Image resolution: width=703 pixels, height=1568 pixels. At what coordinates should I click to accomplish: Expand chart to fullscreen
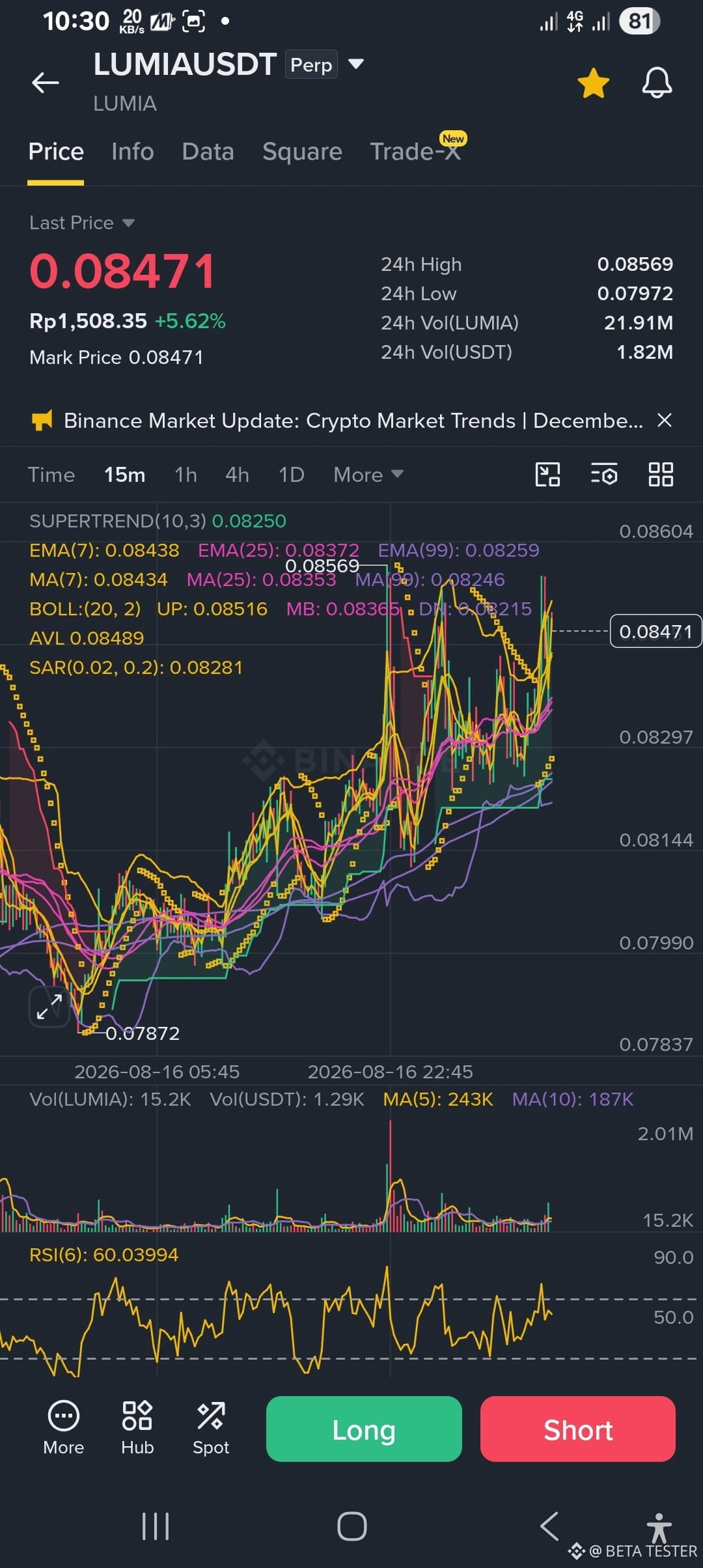pos(49,1007)
